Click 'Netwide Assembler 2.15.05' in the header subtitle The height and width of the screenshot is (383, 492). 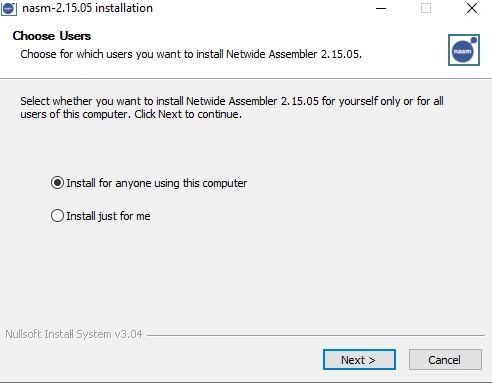coord(294,54)
